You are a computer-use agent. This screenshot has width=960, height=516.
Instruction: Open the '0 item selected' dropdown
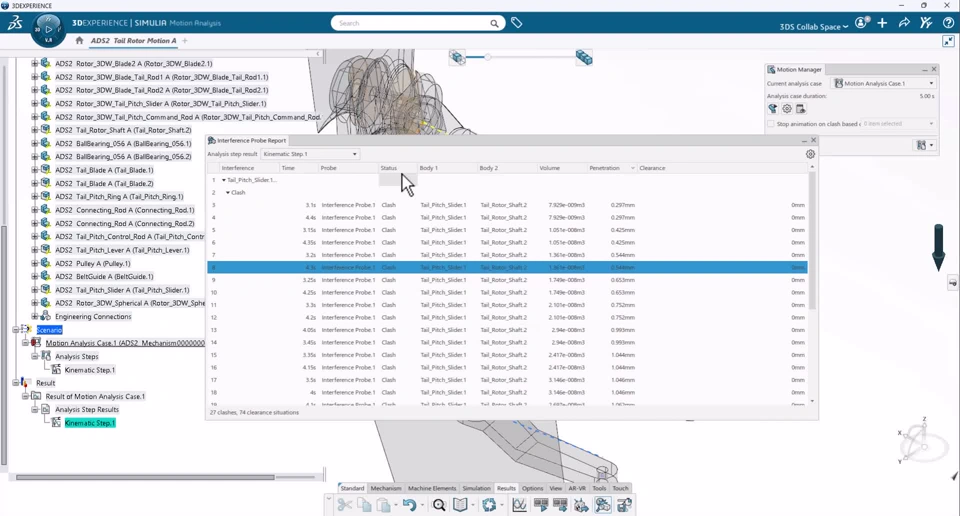click(898, 124)
